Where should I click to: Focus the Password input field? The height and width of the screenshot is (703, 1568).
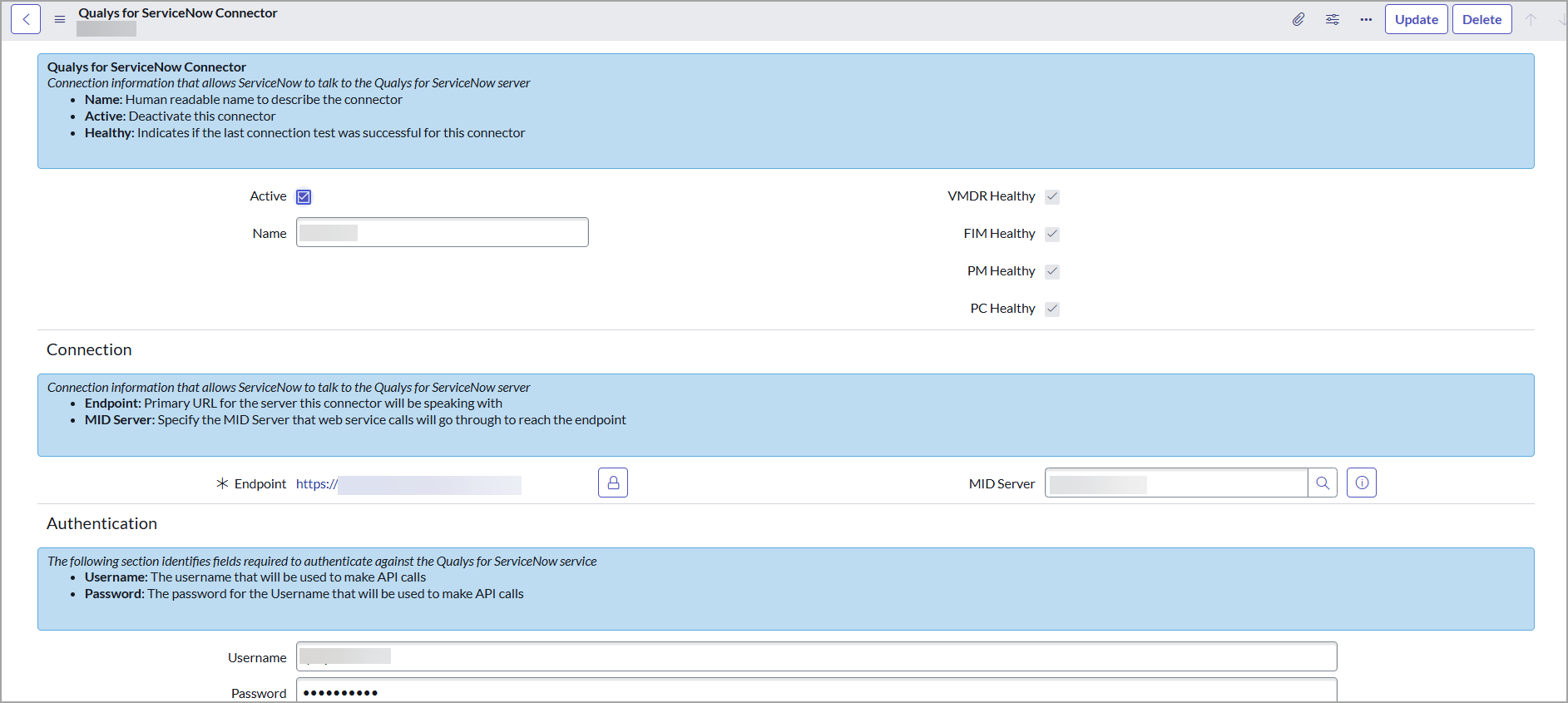[817, 691]
